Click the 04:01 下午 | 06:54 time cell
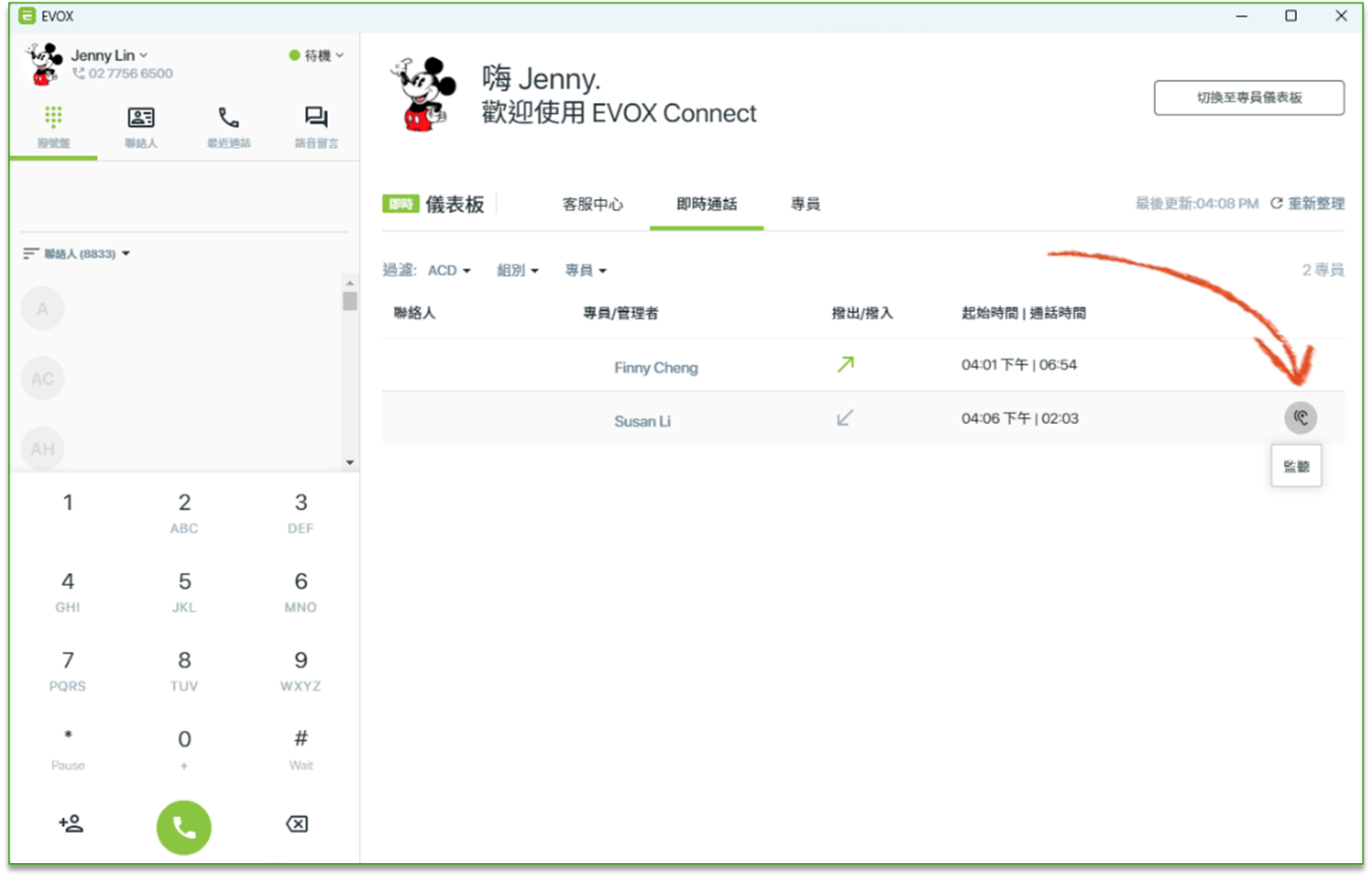This screenshot has height=878, width=1372. click(x=1018, y=365)
